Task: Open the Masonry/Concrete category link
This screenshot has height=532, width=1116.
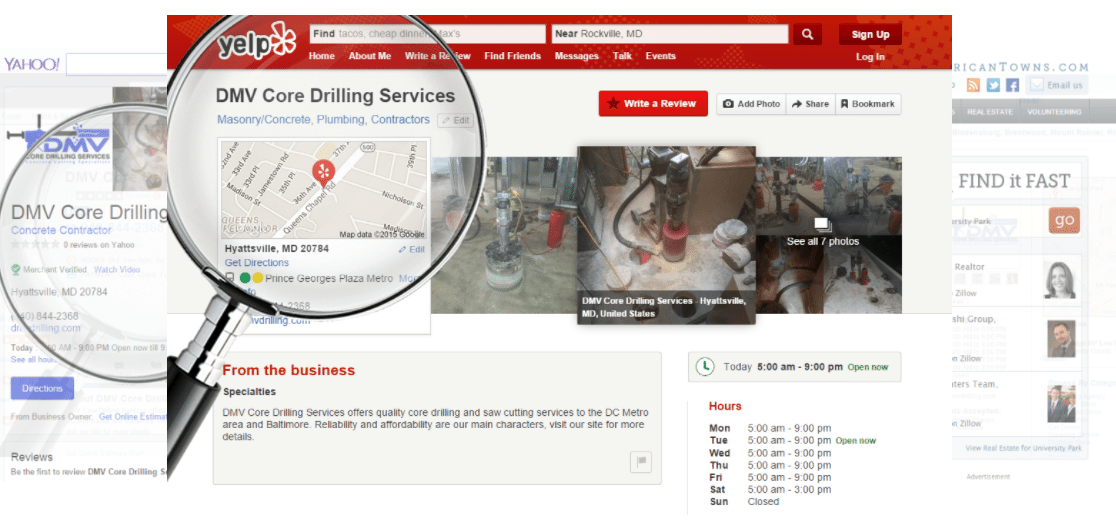Action: coord(263,120)
